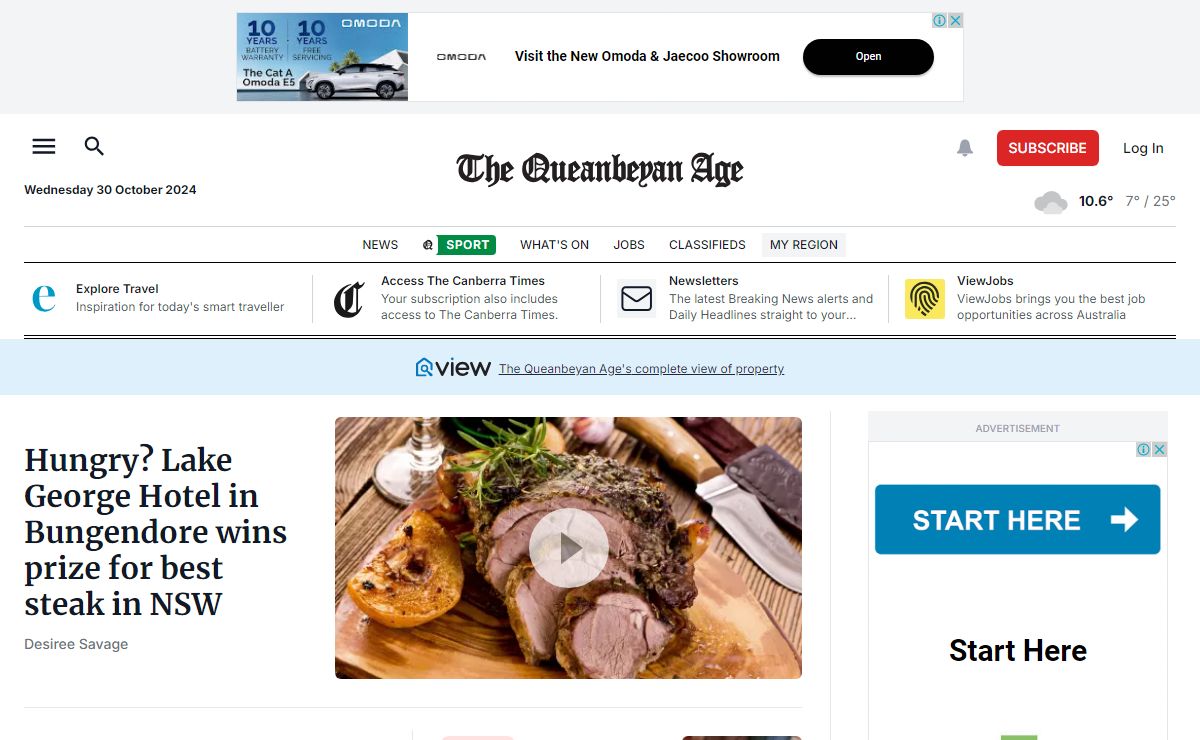Click the notification bell icon
This screenshot has height=740, width=1200.
point(965,148)
